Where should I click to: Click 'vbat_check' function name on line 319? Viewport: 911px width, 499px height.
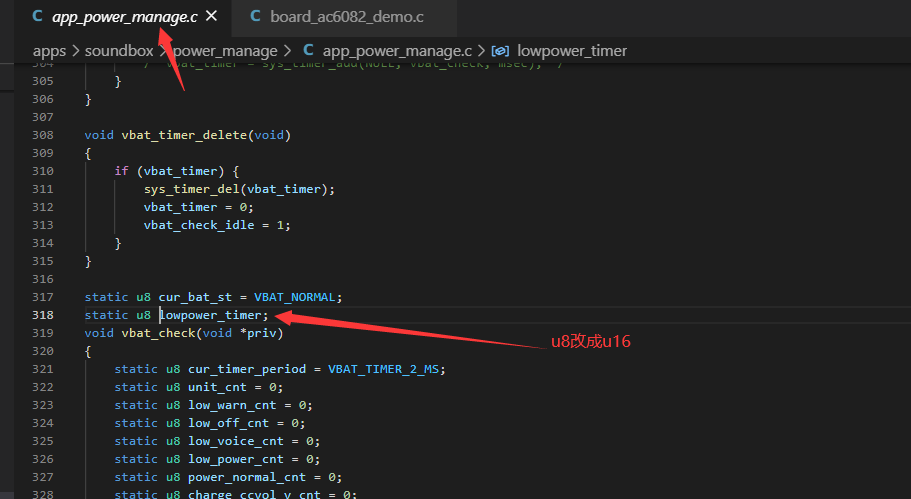[x=158, y=333]
